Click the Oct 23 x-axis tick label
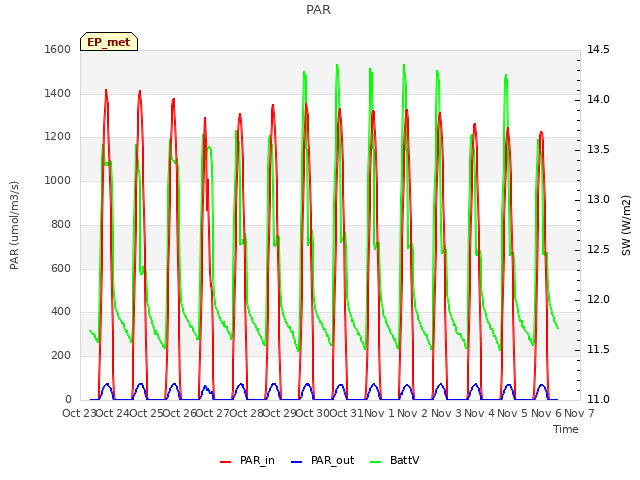Image resolution: width=640 pixels, height=480 pixels. pyautogui.click(x=79, y=413)
